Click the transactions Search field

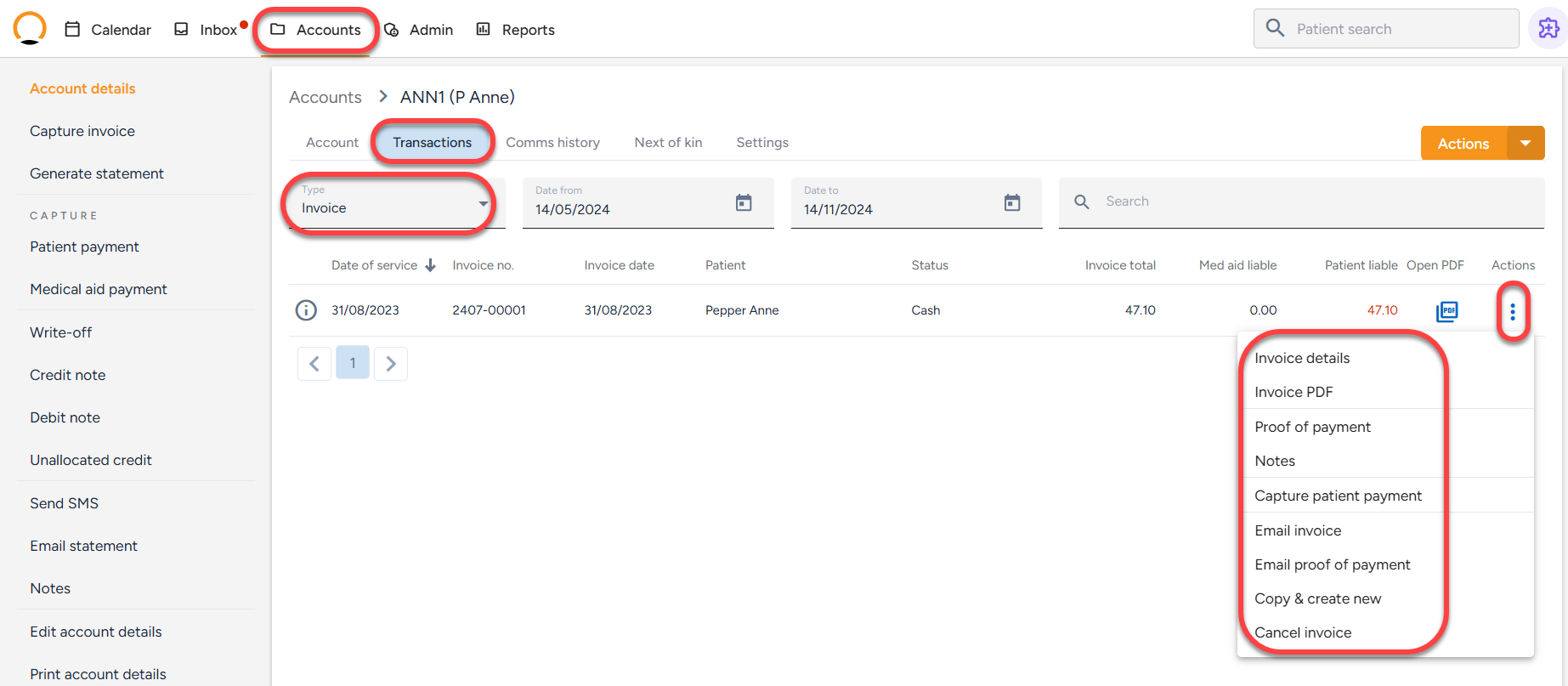click(x=1301, y=202)
